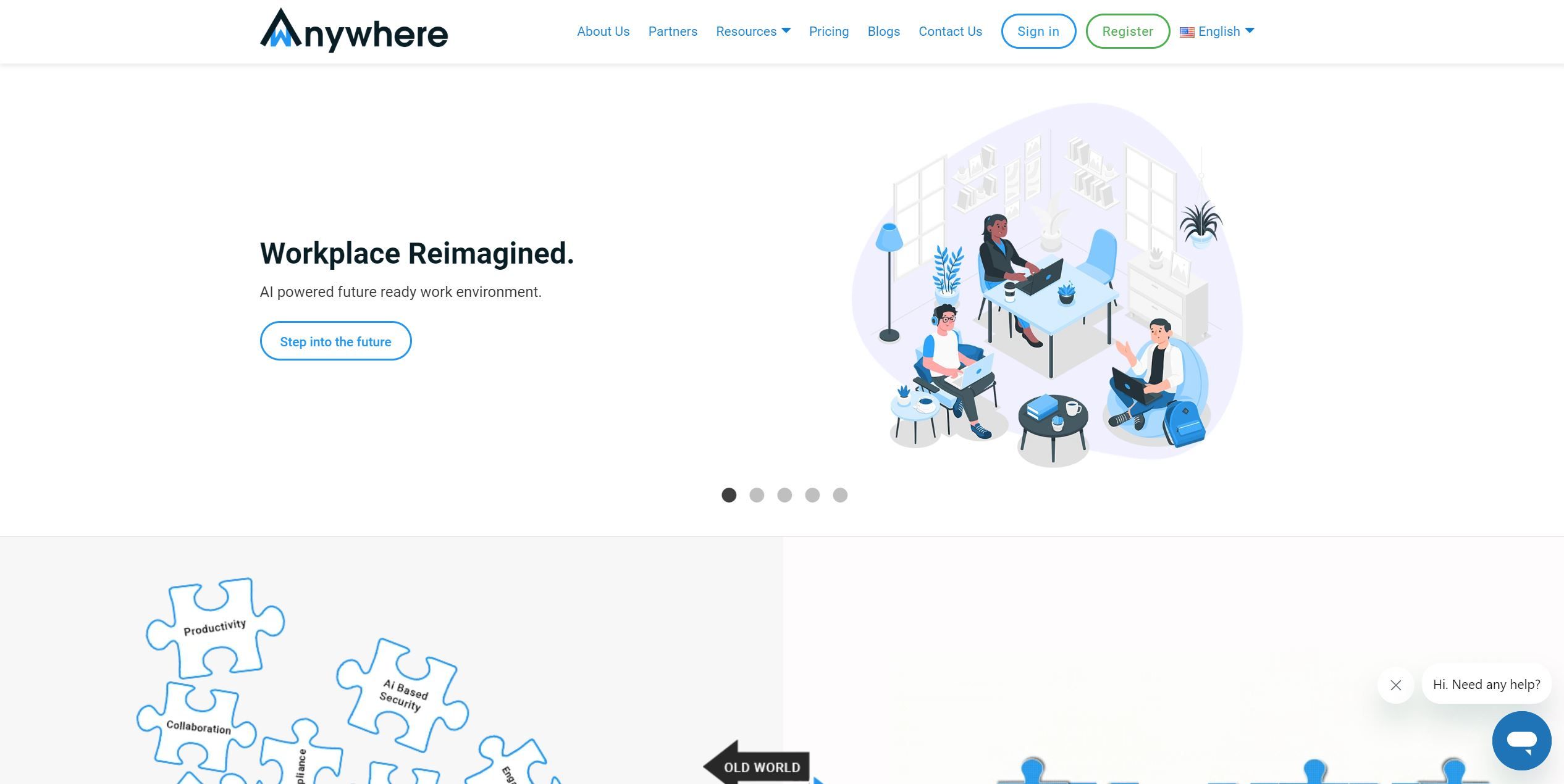This screenshot has width=1564, height=784.
Task: Open the Contact Us page
Action: pyautogui.click(x=949, y=31)
